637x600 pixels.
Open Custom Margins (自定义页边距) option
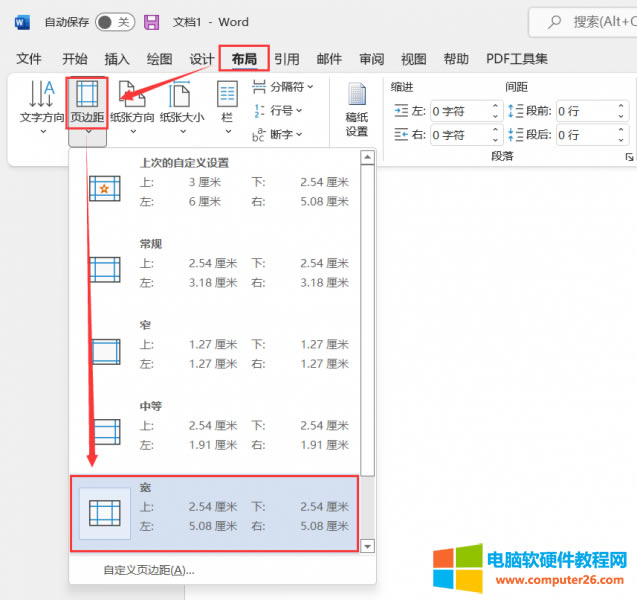(x=149, y=570)
